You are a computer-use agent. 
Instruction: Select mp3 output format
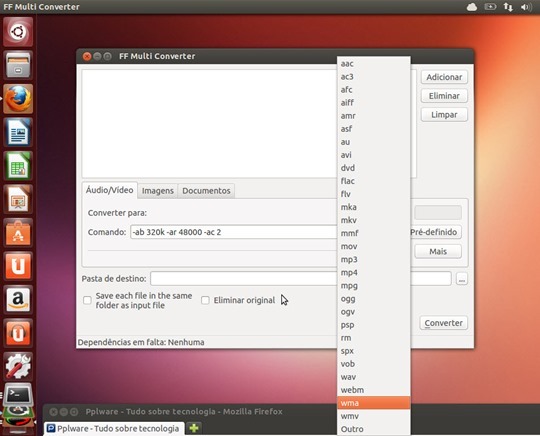coord(374,260)
